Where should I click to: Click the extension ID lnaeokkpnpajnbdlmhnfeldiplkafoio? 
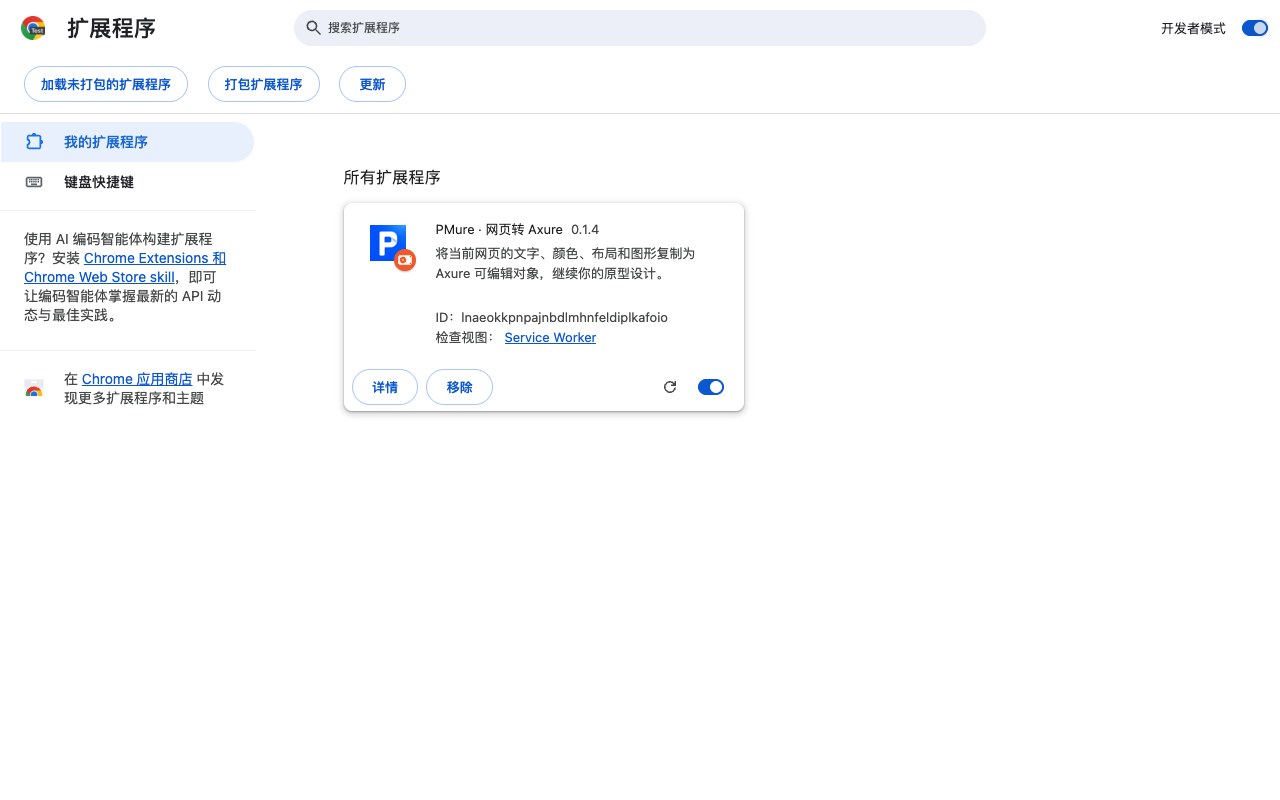point(564,318)
